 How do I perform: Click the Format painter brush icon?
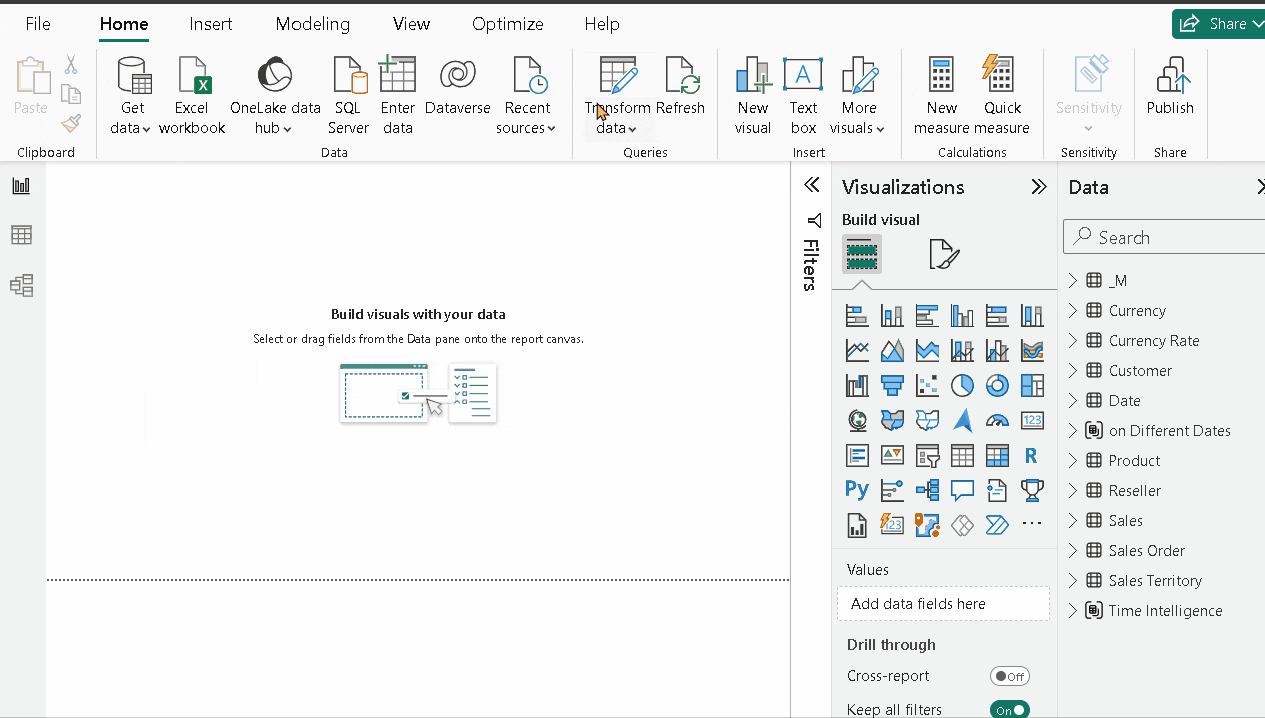coord(71,123)
